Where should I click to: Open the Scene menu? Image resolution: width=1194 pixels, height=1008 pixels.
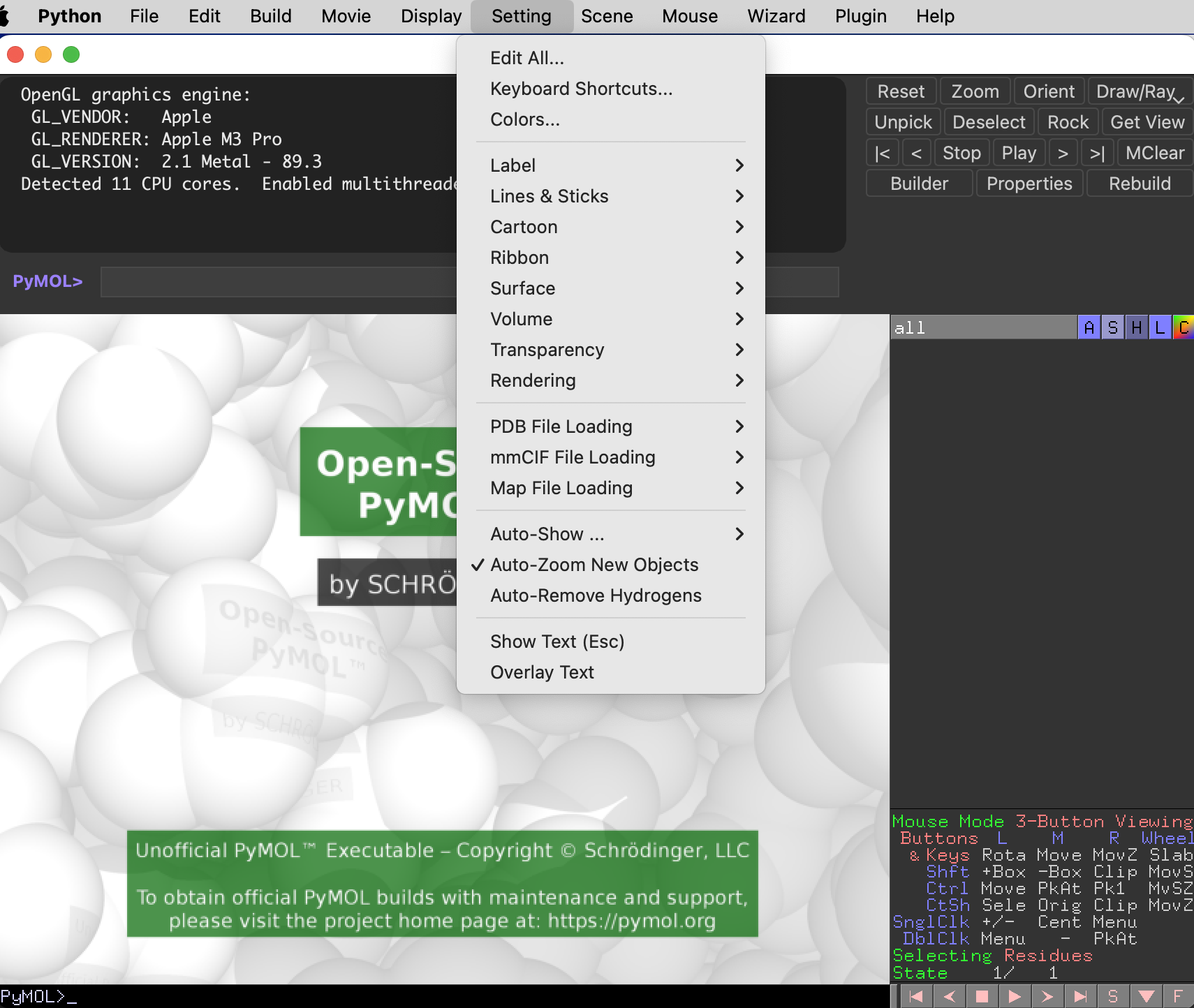pos(607,16)
